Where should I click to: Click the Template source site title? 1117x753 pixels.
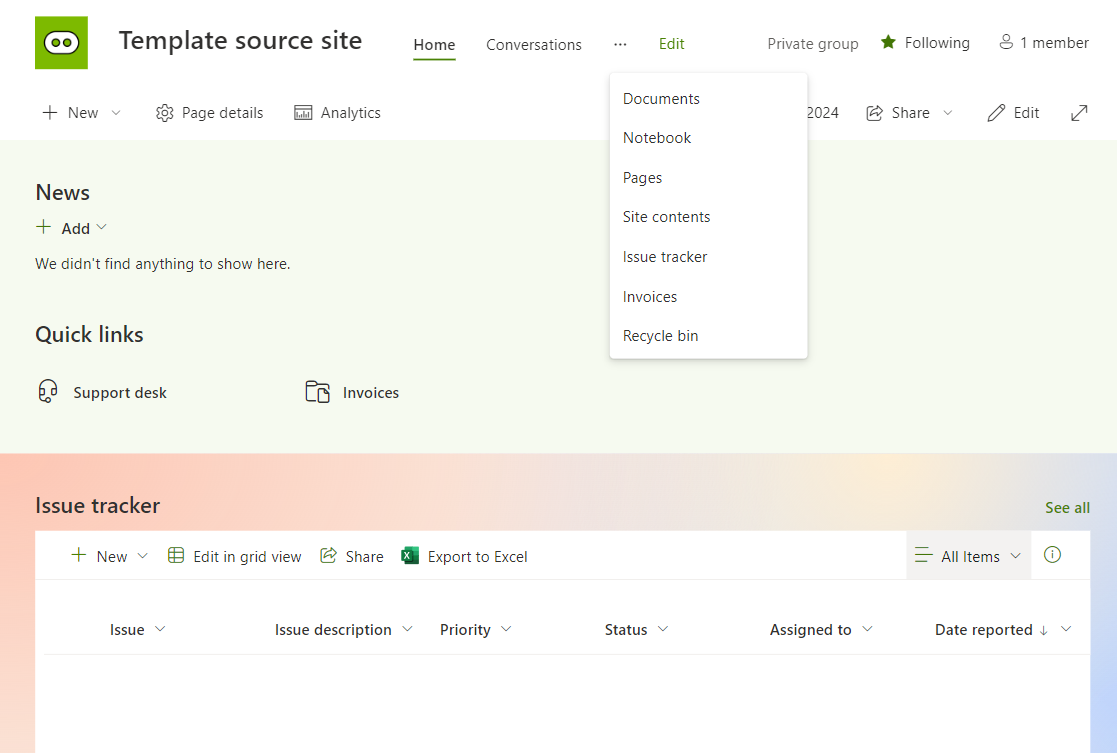240,40
